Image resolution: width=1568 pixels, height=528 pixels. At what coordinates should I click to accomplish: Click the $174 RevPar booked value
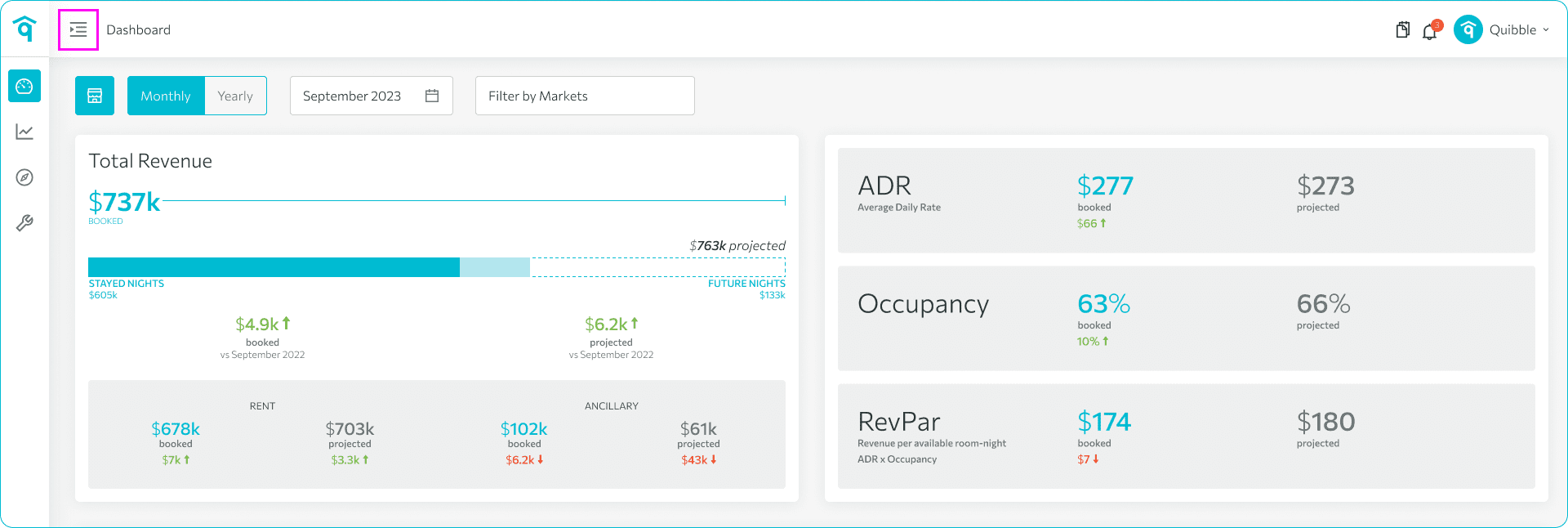[1104, 422]
